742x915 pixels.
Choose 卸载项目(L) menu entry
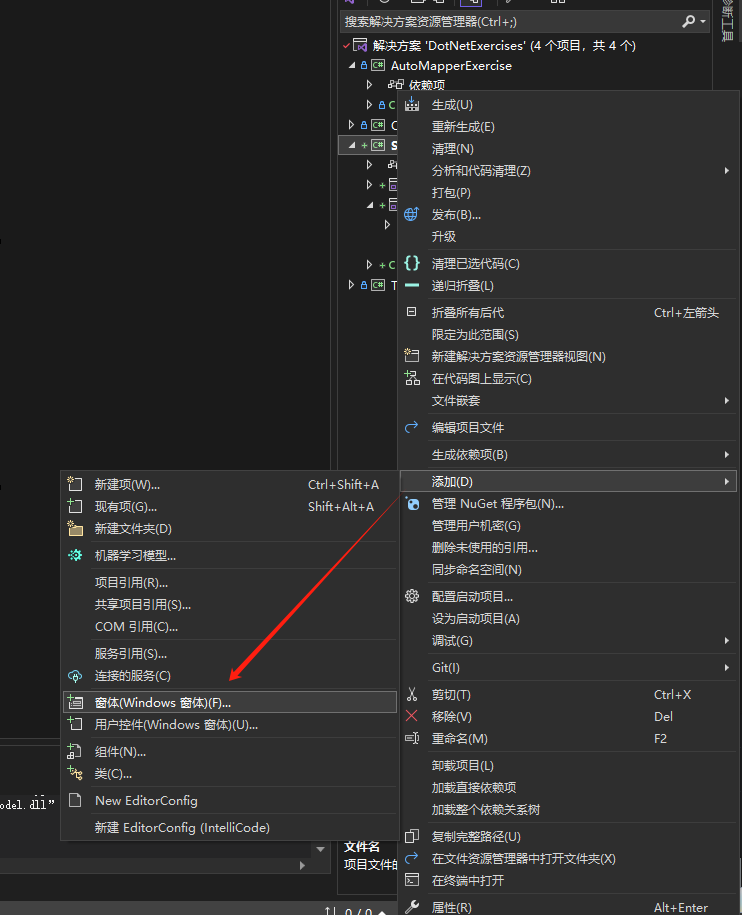pos(569,765)
